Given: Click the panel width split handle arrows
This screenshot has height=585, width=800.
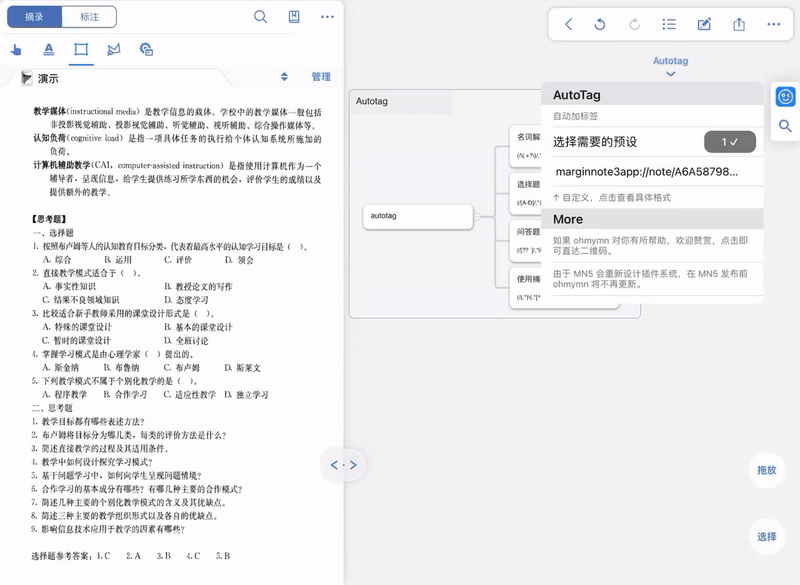Looking at the screenshot, I should pyautogui.click(x=344, y=465).
